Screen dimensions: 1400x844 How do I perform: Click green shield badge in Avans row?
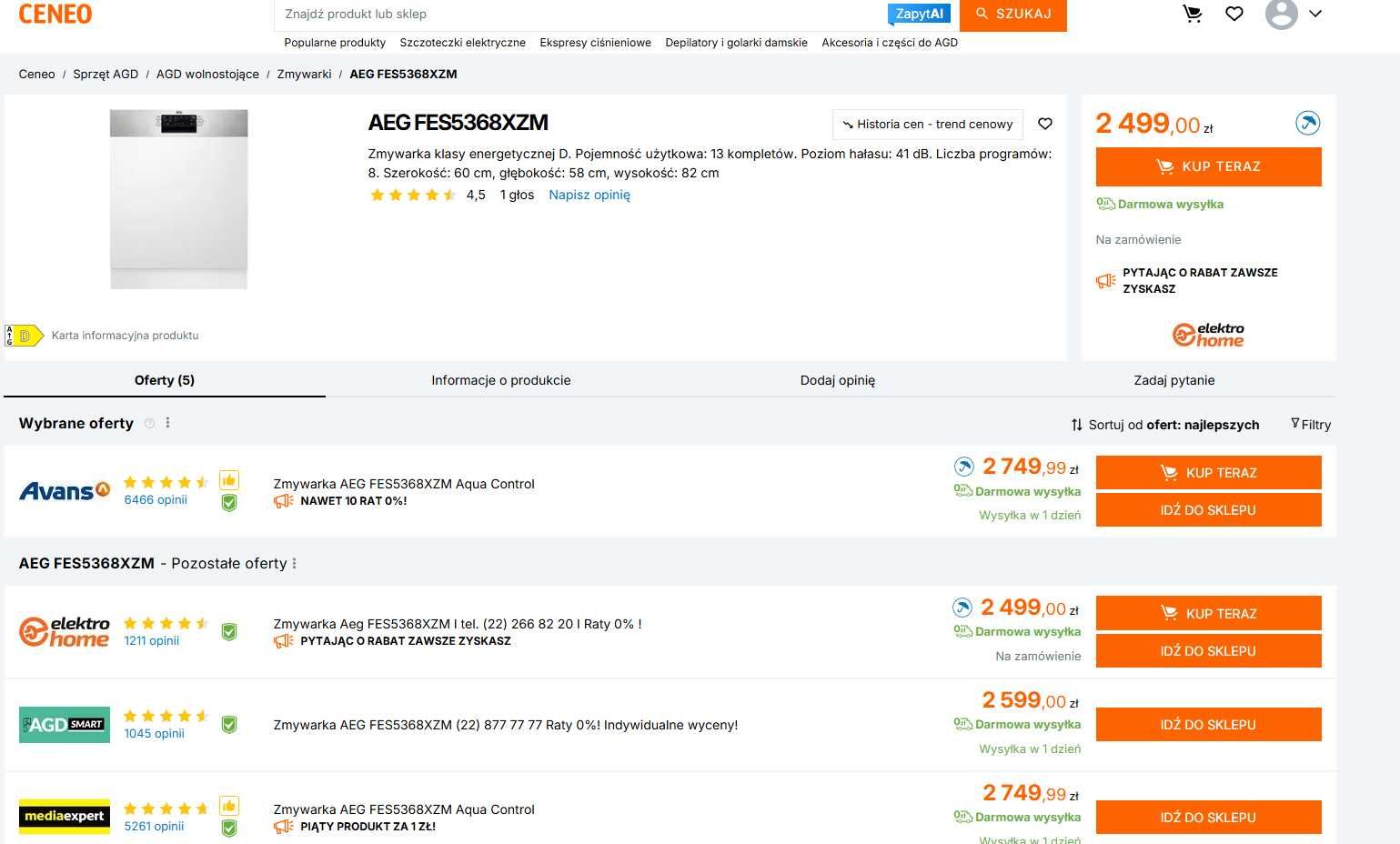(229, 502)
